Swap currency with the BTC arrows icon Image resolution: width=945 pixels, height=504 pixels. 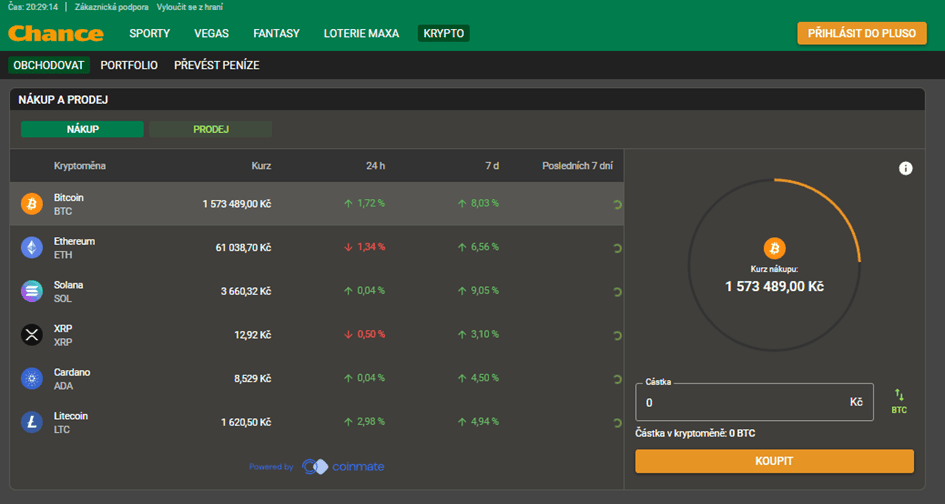pos(899,402)
